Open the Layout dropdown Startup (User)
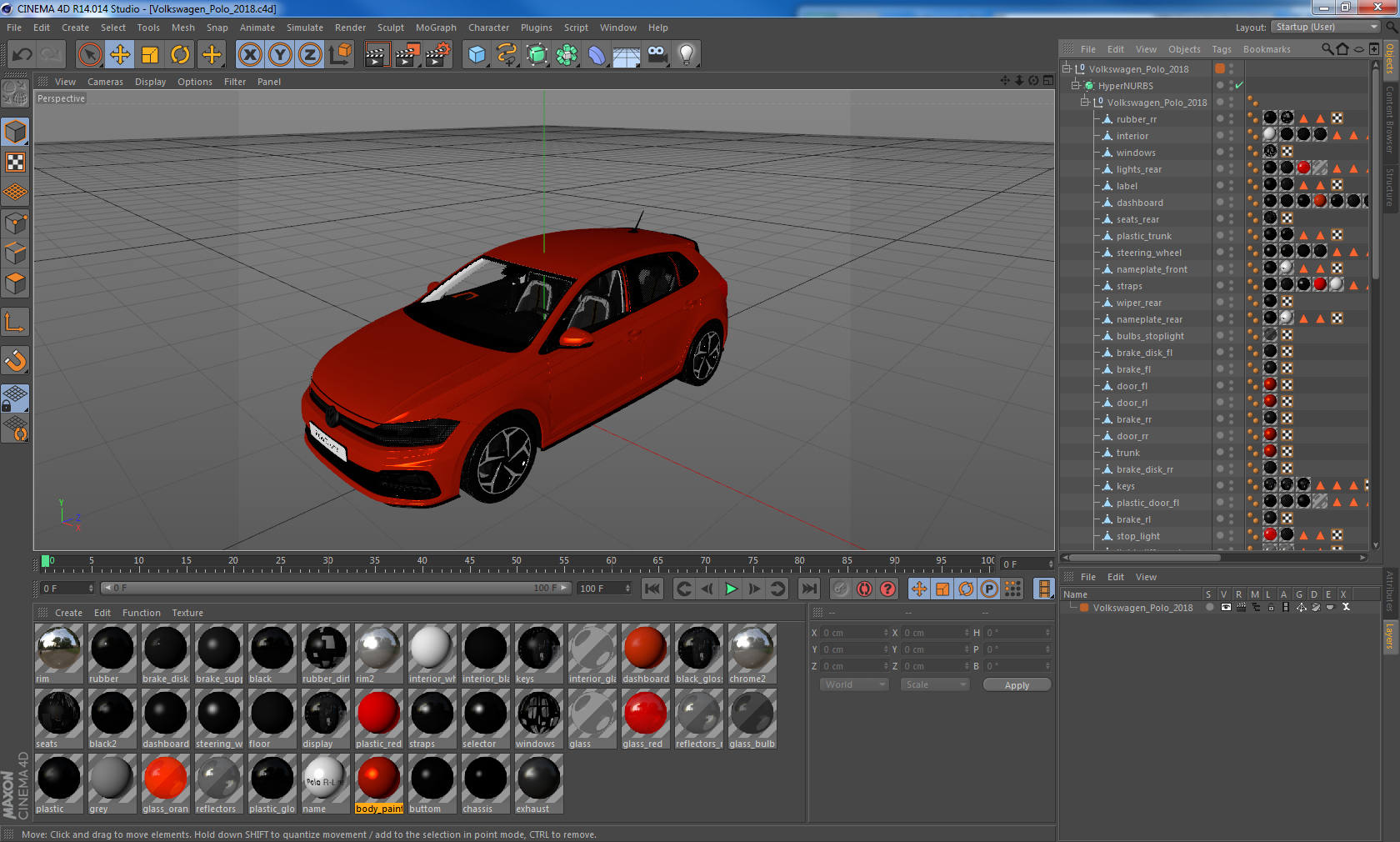This screenshot has height=842, width=1400. click(x=1326, y=27)
